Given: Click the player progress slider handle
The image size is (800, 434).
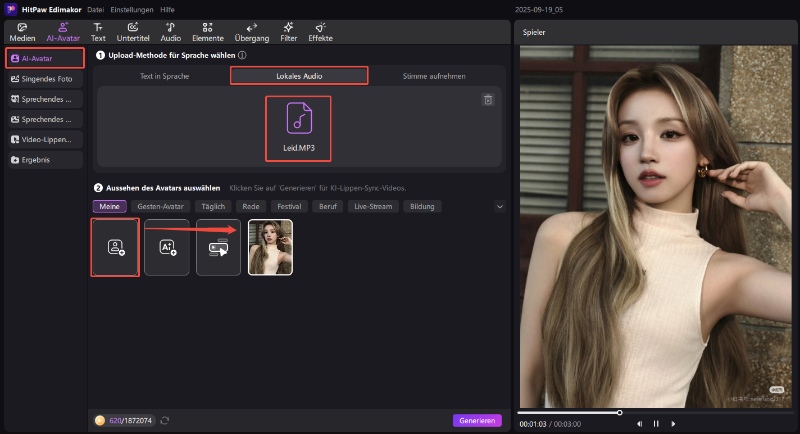Looking at the screenshot, I should coord(619,413).
